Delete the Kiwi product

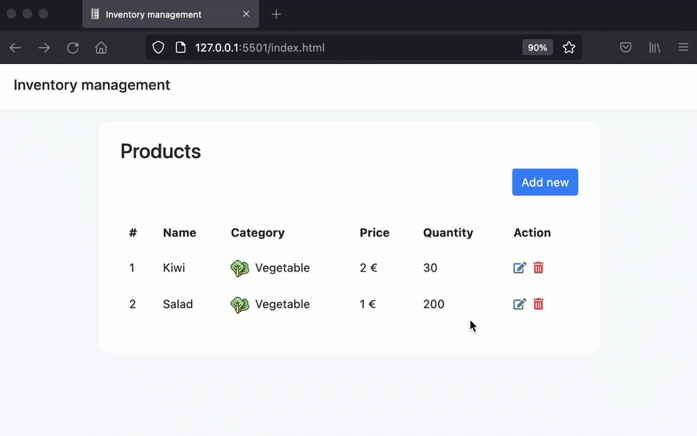538,268
